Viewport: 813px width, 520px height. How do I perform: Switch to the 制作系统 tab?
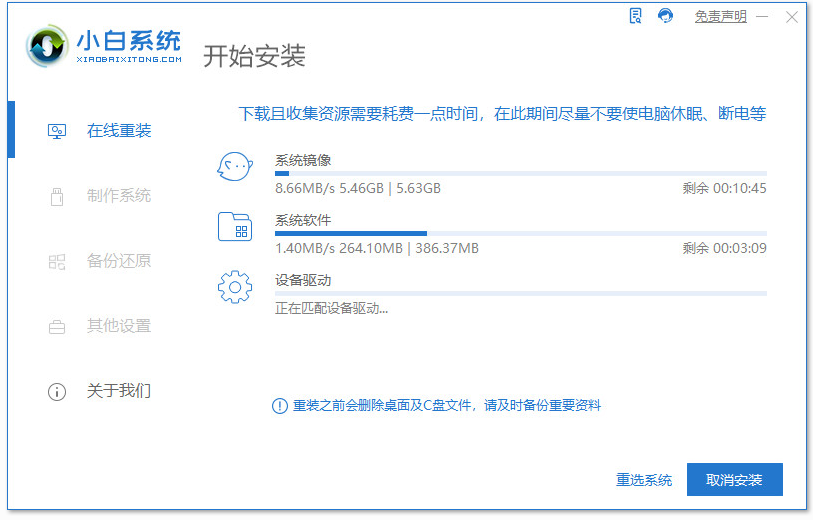(x=118, y=196)
